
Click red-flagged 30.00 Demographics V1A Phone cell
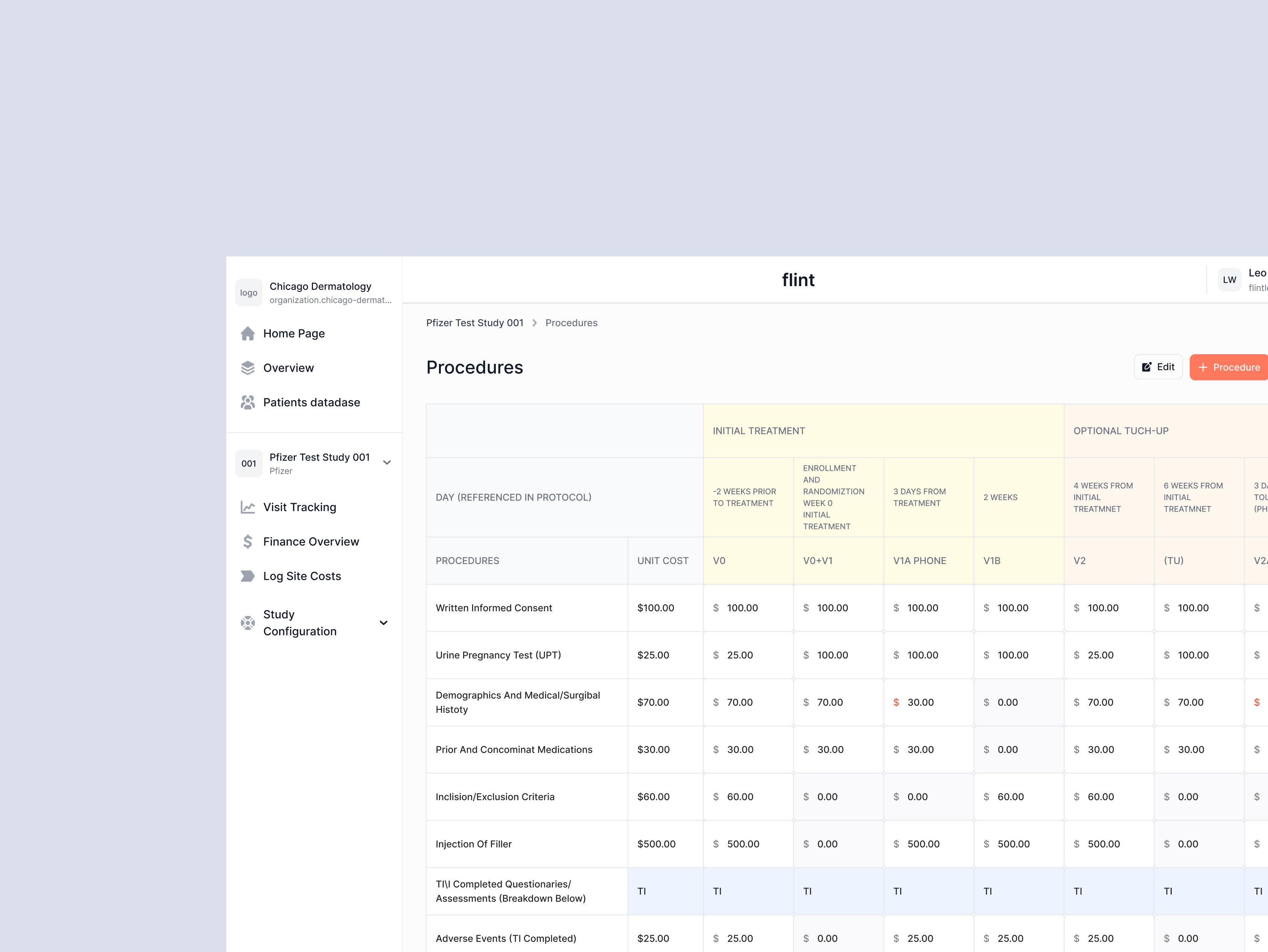pyautogui.click(x=920, y=703)
